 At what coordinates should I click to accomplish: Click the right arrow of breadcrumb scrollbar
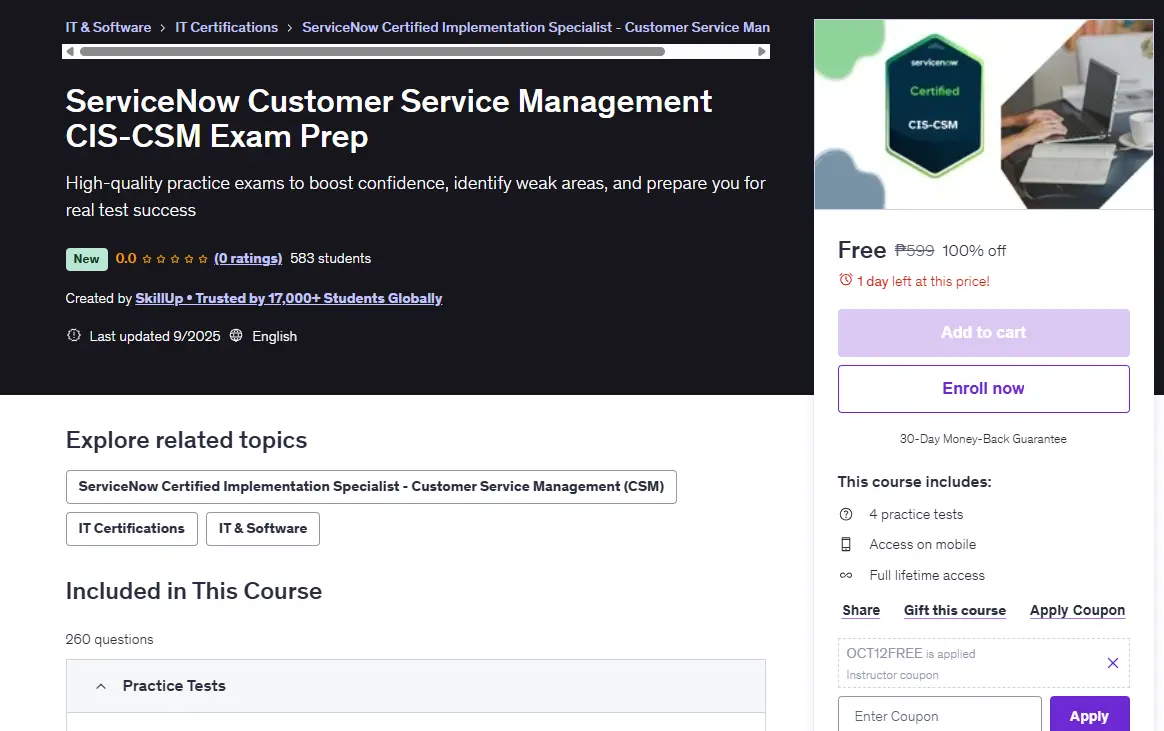pyautogui.click(x=762, y=51)
